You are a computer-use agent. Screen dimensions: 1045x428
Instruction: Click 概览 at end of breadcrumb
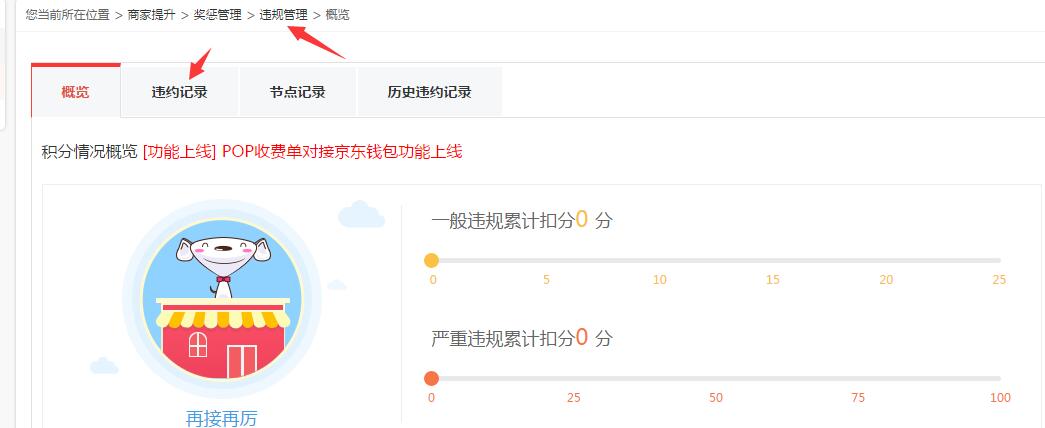pyautogui.click(x=337, y=15)
